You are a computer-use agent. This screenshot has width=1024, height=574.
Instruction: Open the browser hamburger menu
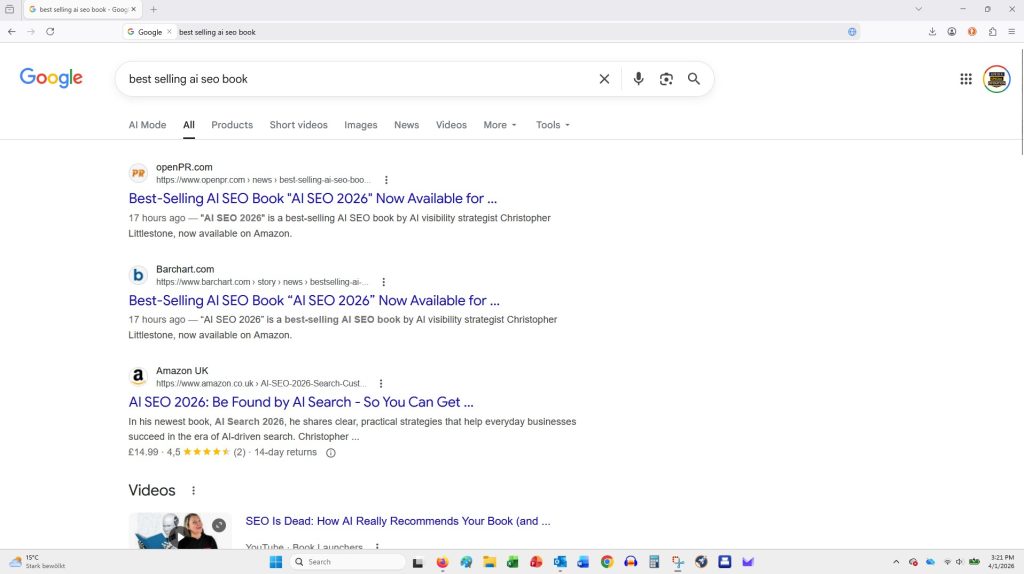[1012, 31]
